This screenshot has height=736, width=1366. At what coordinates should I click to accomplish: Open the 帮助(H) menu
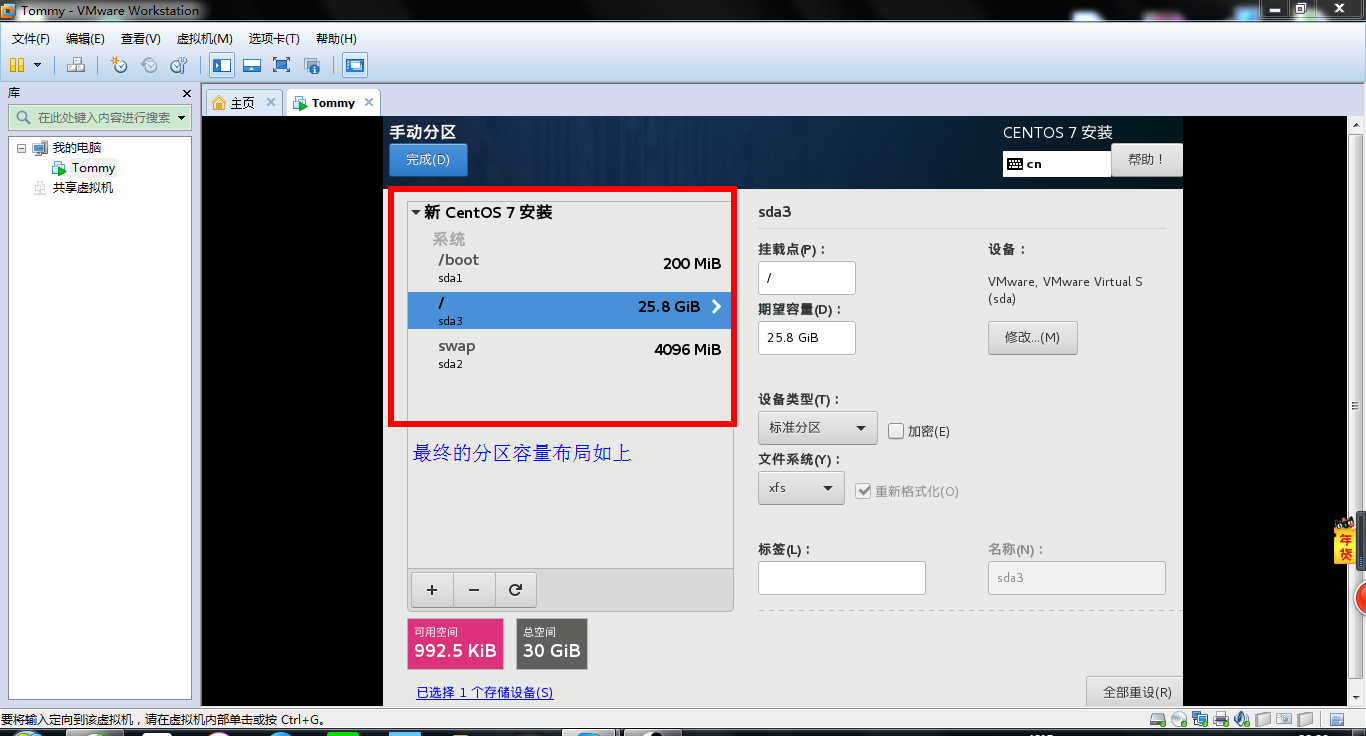tap(336, 39)
